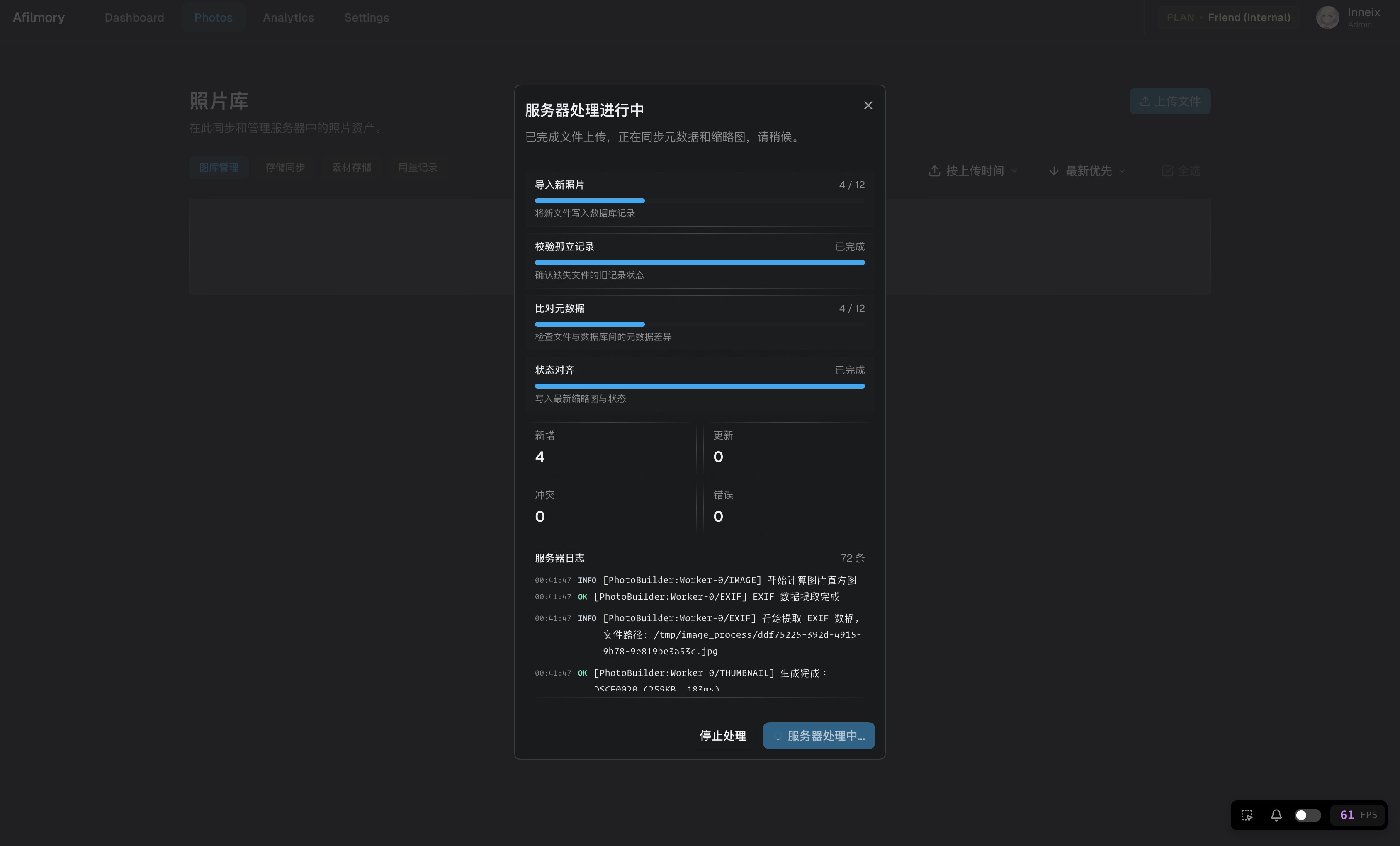Open the notifications bell icon
Viewport: 1400px width, 846px height.
coord(1276,815)
